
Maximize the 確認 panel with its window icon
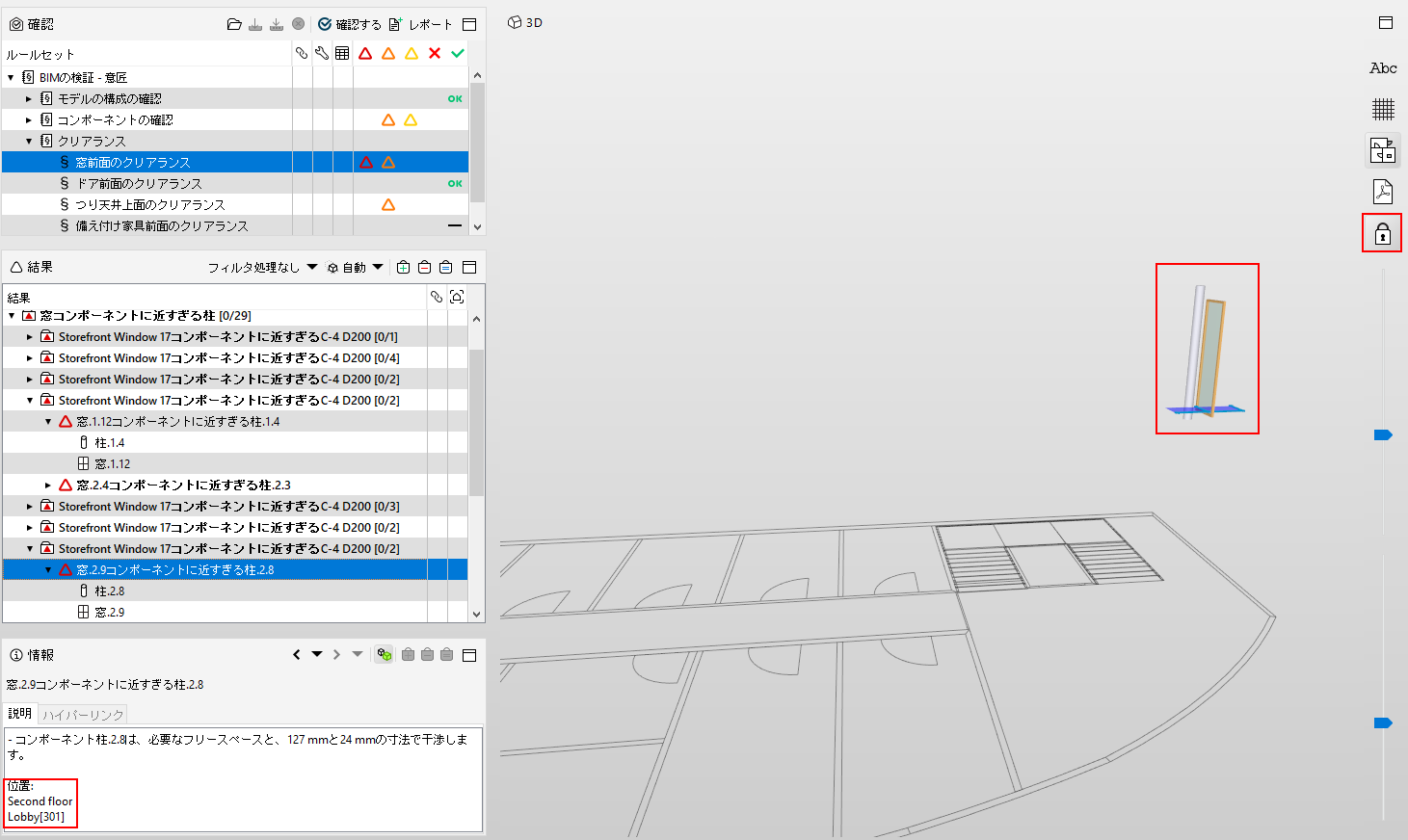[x=469, y=24]
